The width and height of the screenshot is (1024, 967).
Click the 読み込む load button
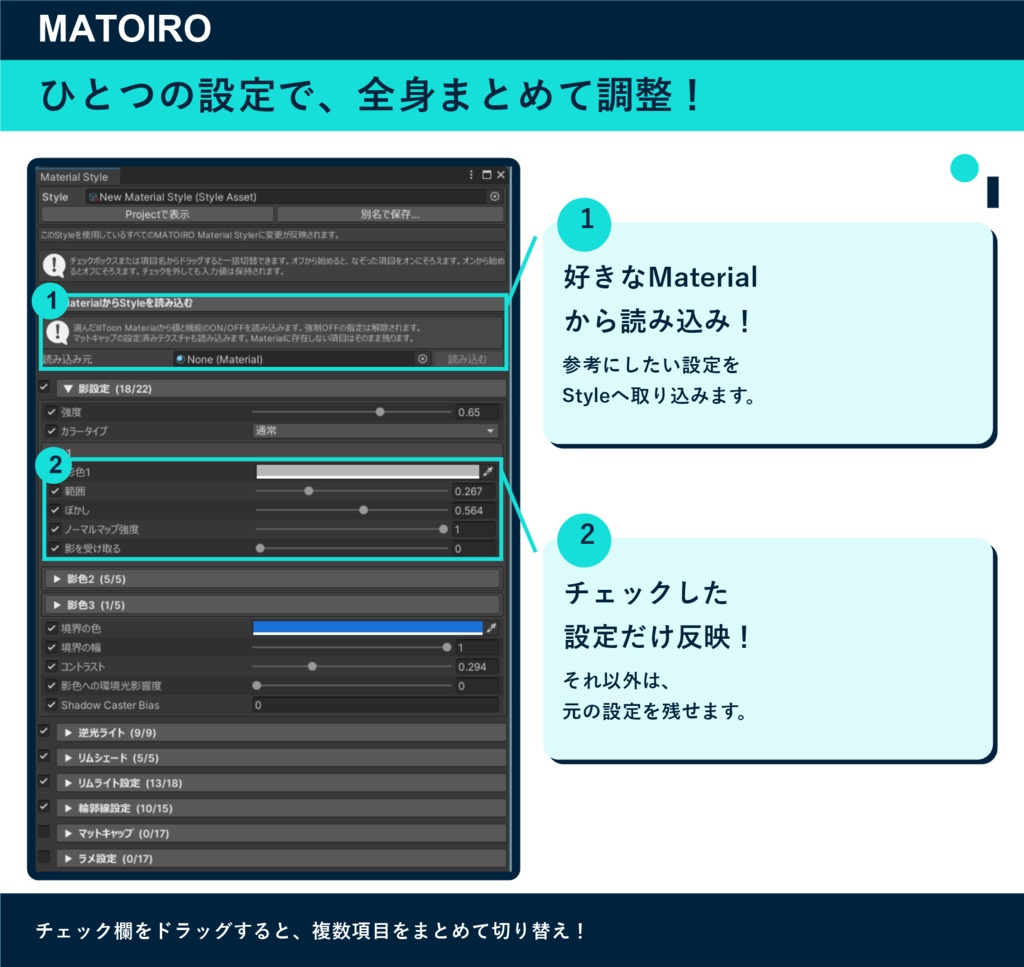point(468,359)
